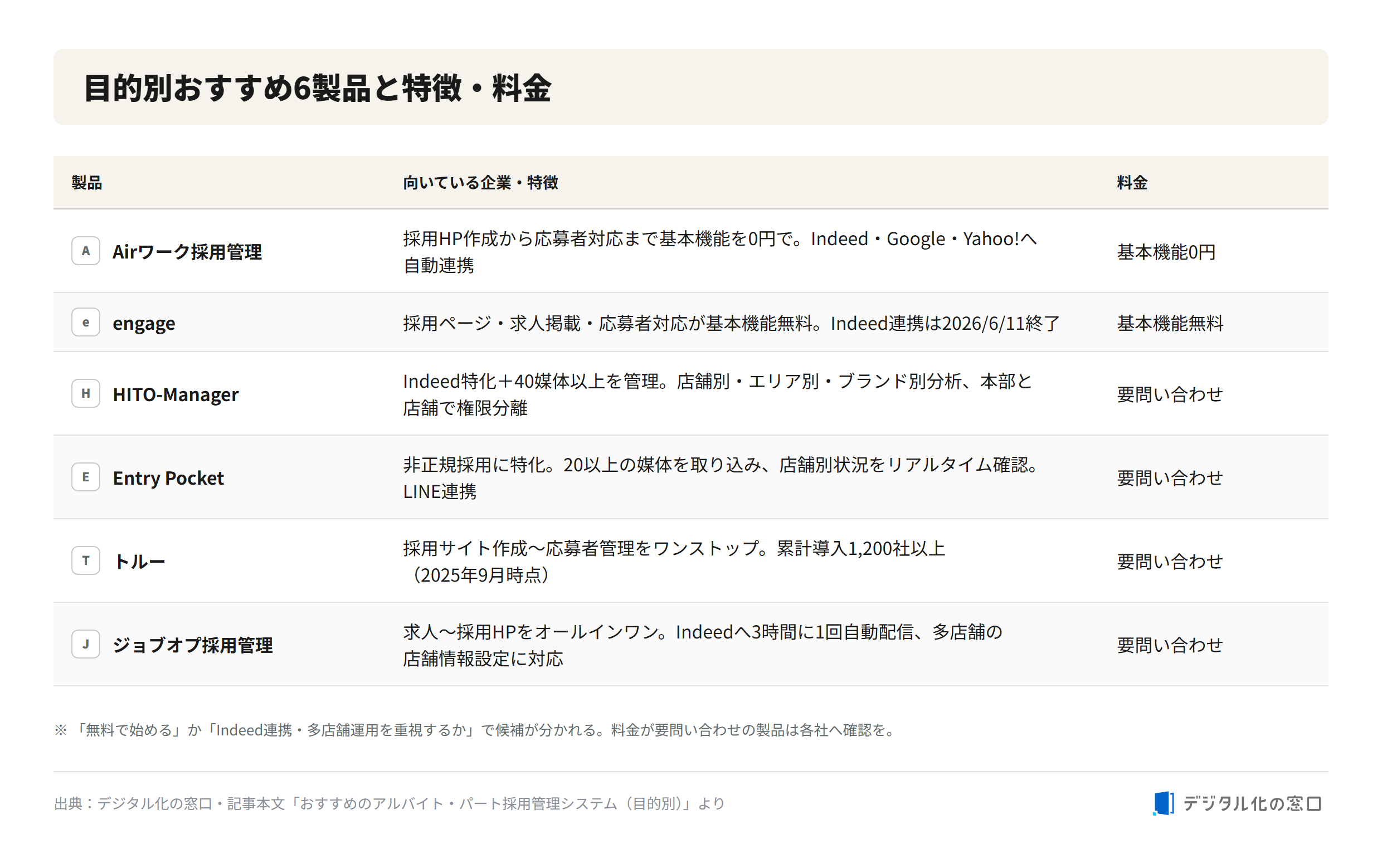1382x868 pixels.
Task: Click the HITO-Manager description about 40媒体以上
Action: pos(717,394)
